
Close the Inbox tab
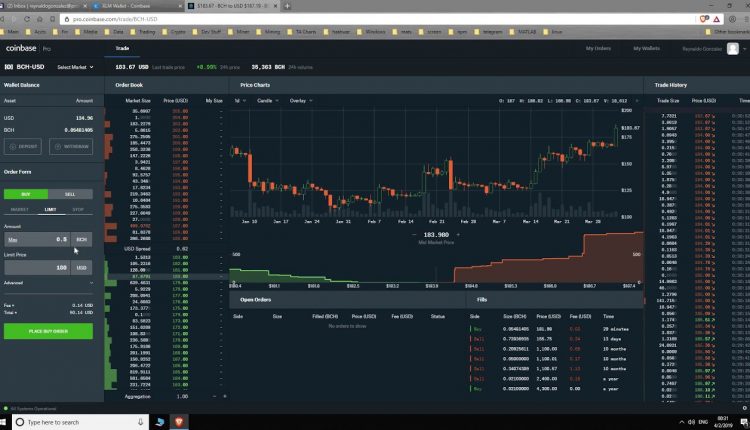[85, 6]
